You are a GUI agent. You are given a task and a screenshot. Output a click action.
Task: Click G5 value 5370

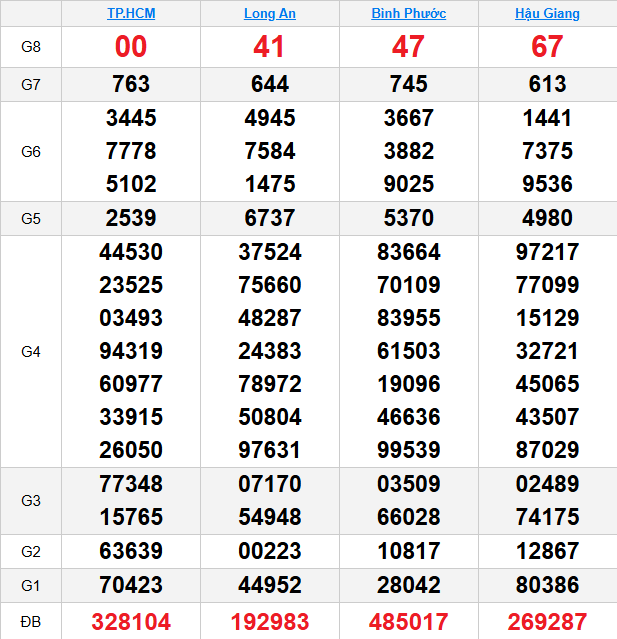[409, 218]
